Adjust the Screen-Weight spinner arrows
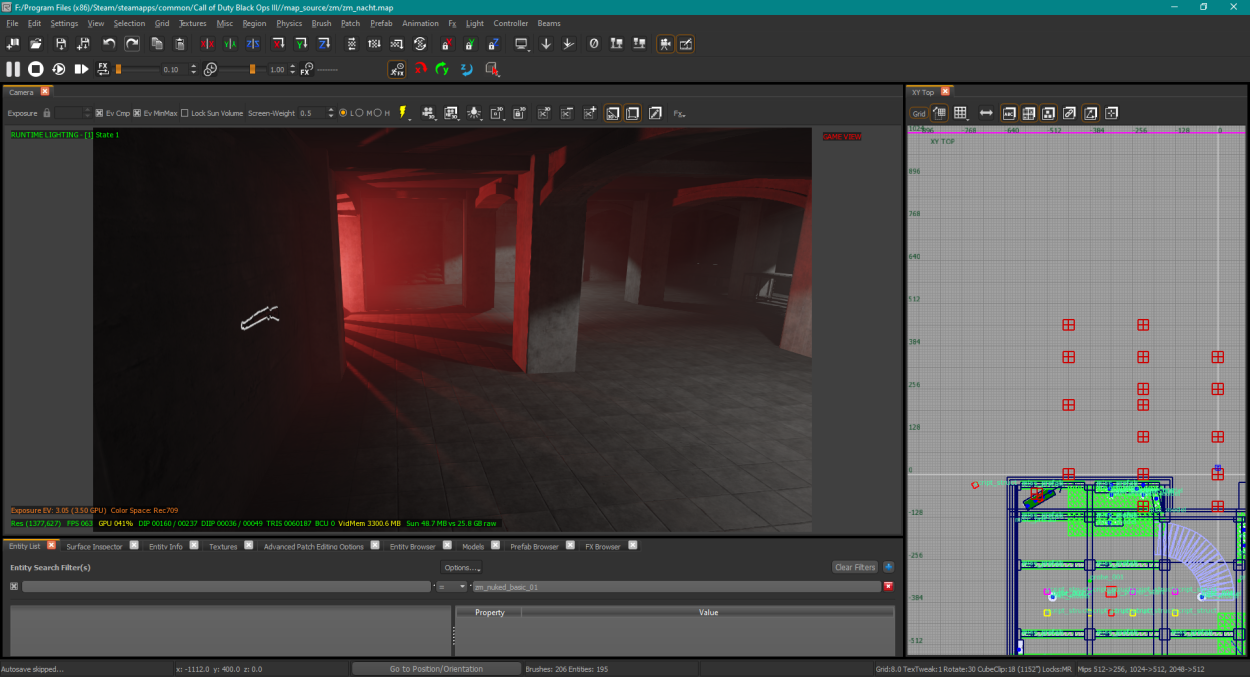This screenshot has width=1250, height=677. coord(331,113)
